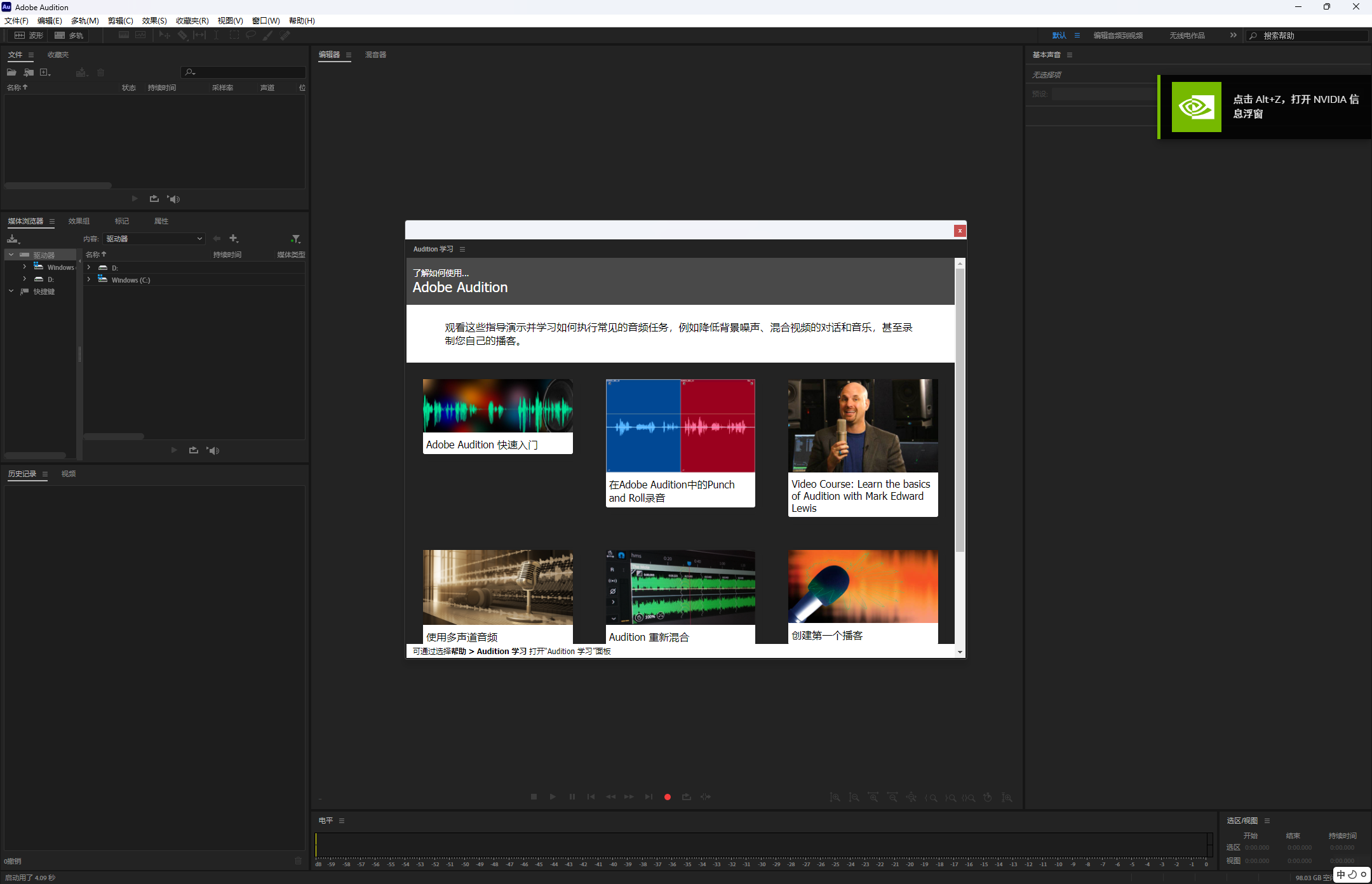Image resolution: width=1372 pixels, height=884 pixels.
Task: Click Zoom In amplitude icon
Action: point(835,797)
